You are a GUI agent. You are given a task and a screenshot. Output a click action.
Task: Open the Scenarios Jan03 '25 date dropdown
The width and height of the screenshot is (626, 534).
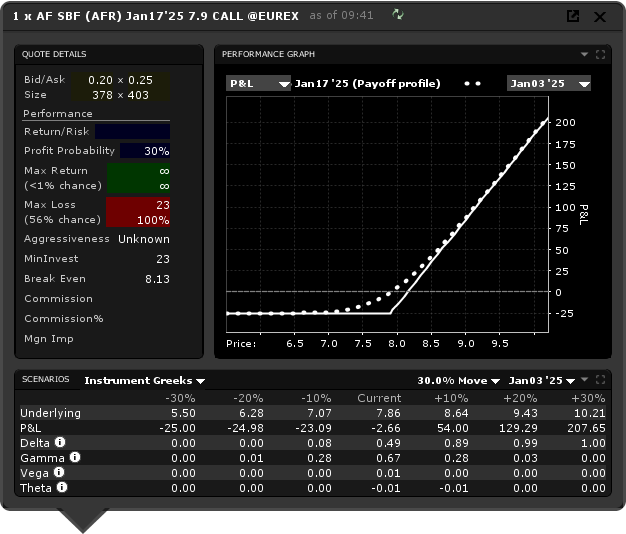point(542,381)
